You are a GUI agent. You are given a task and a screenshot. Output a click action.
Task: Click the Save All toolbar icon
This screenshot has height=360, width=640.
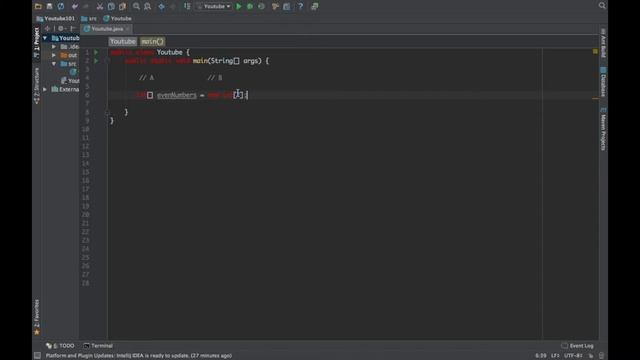pos(49,6)
